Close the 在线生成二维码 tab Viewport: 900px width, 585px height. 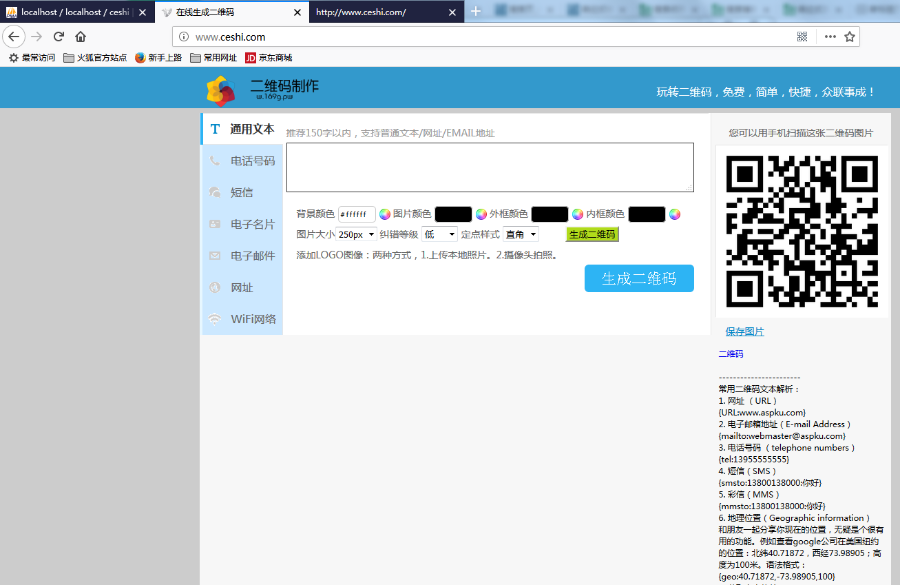click(297, 12)
